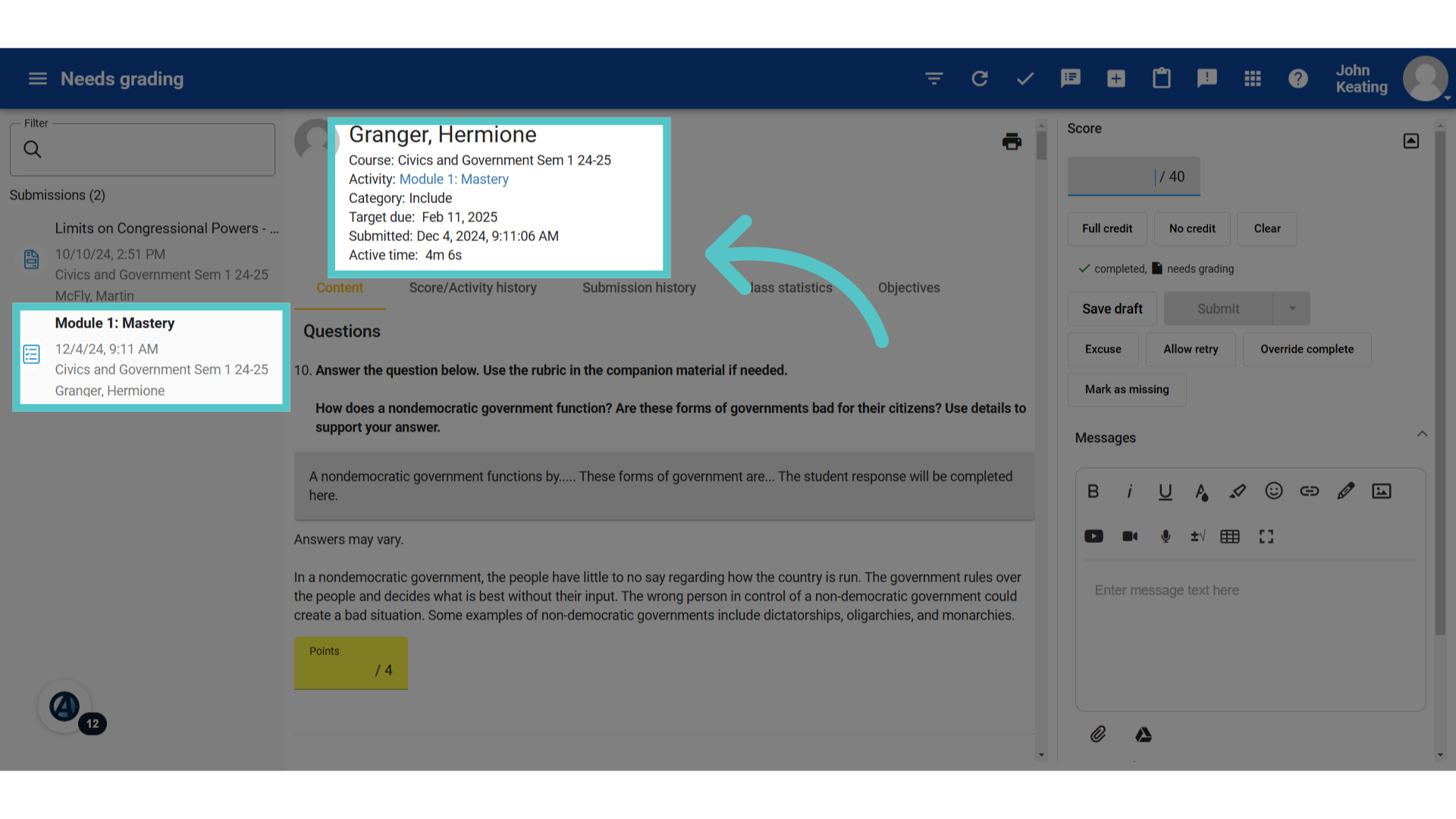Select the highlighter tool in message editor
Viewport: 1456px width, 819px height.
click(x=1238, y=491)
